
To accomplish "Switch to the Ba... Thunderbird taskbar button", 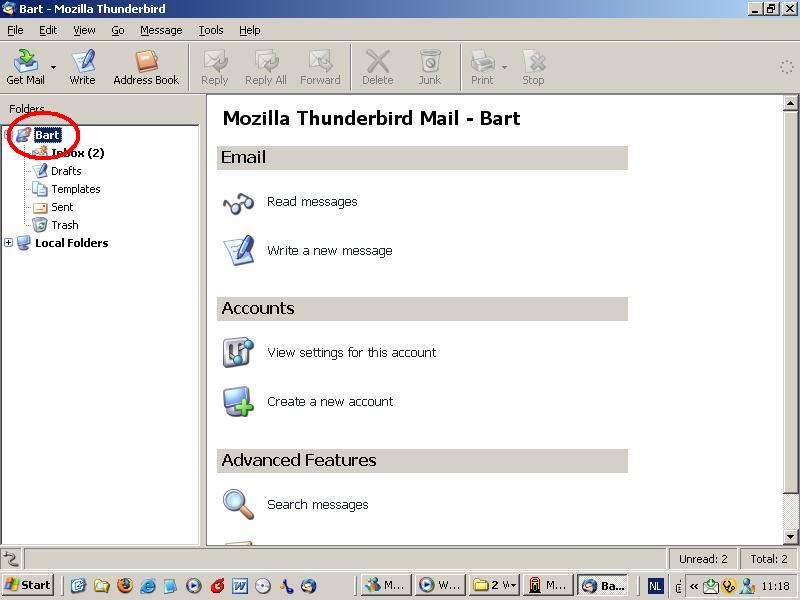I will pyautogui.click(x=603, y=585).
